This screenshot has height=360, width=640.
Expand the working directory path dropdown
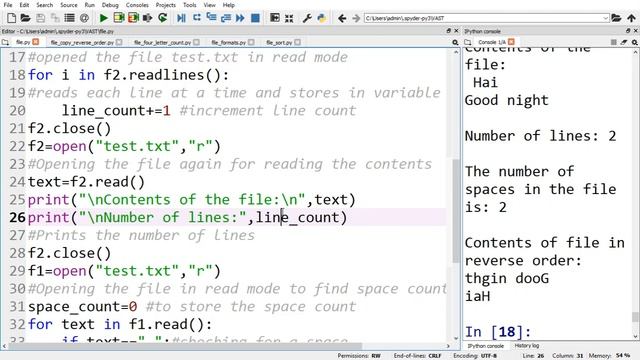point(605,18)
